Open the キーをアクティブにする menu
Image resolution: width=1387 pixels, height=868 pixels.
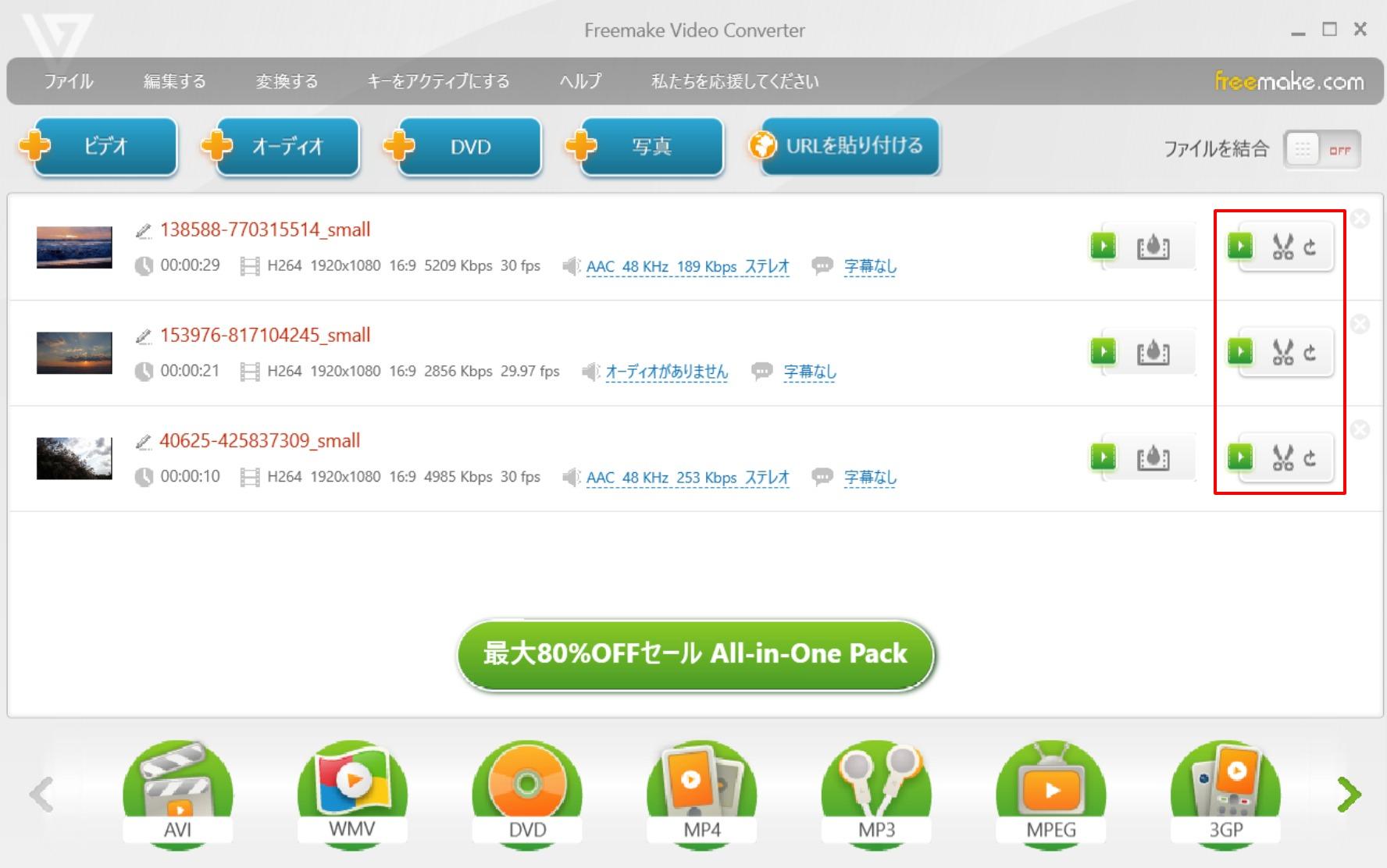coord(438,81)
